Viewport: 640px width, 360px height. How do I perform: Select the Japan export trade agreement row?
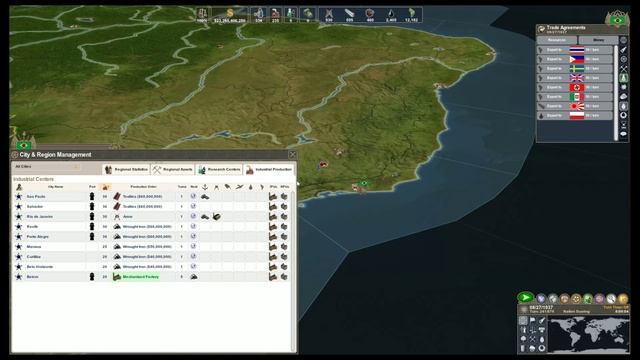[x=575, y=106]
